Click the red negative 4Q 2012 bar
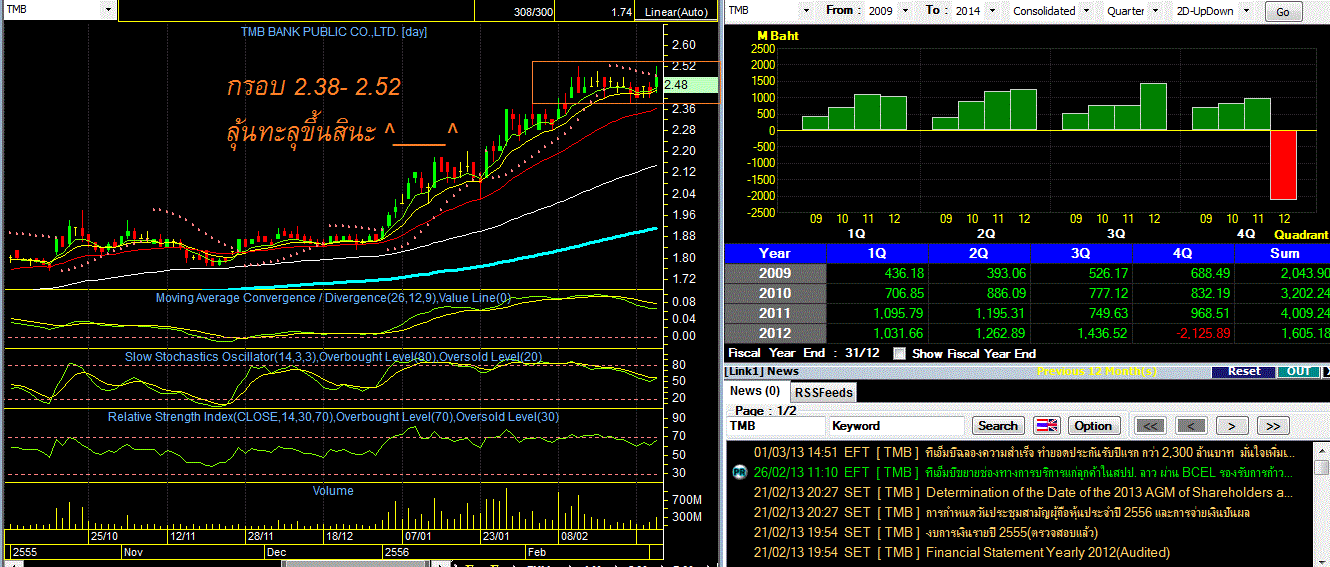 [x=1284, y=165]
